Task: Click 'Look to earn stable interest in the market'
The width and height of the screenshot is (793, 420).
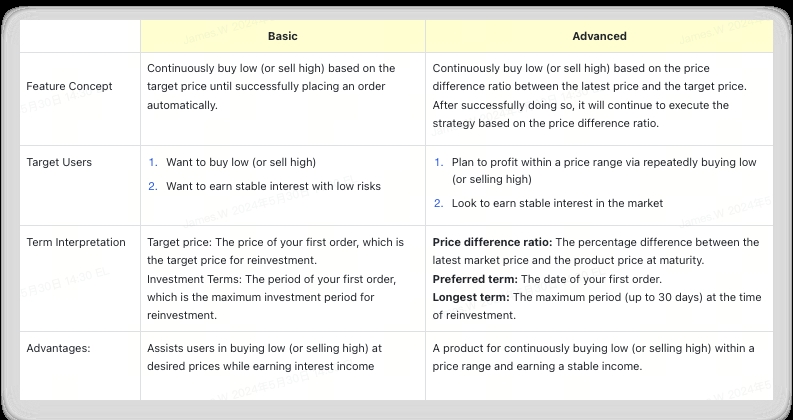Action: click(x=557, y=203)
